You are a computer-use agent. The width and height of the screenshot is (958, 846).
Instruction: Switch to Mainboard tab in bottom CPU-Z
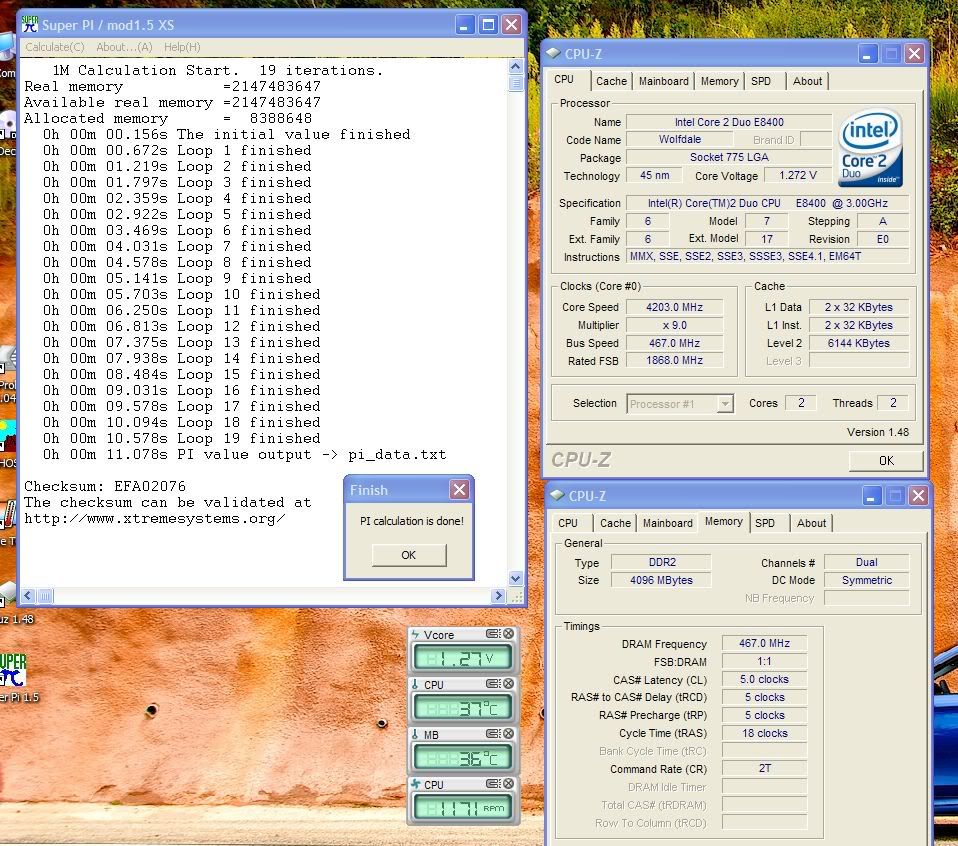pos(668,523)
